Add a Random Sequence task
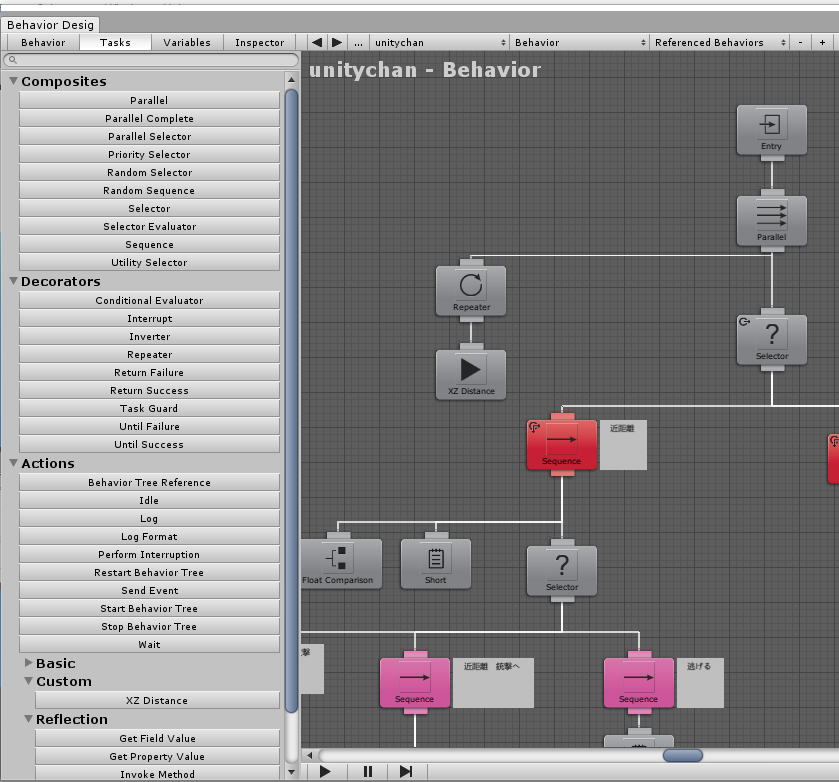This screenshot has width=839, height=782. click(149, 191)
